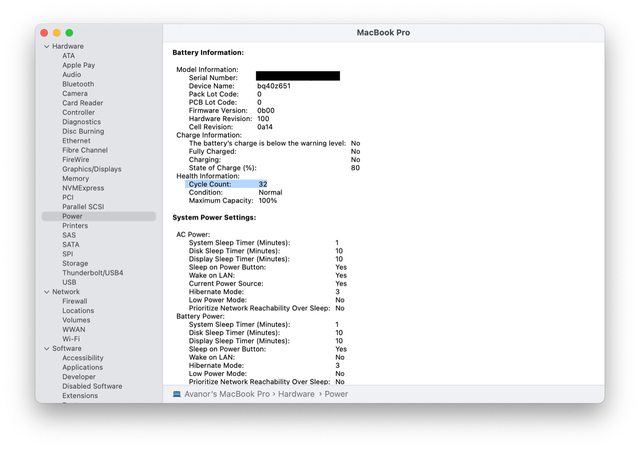
Task: Open WWAN network info
Action: (74, 330)
